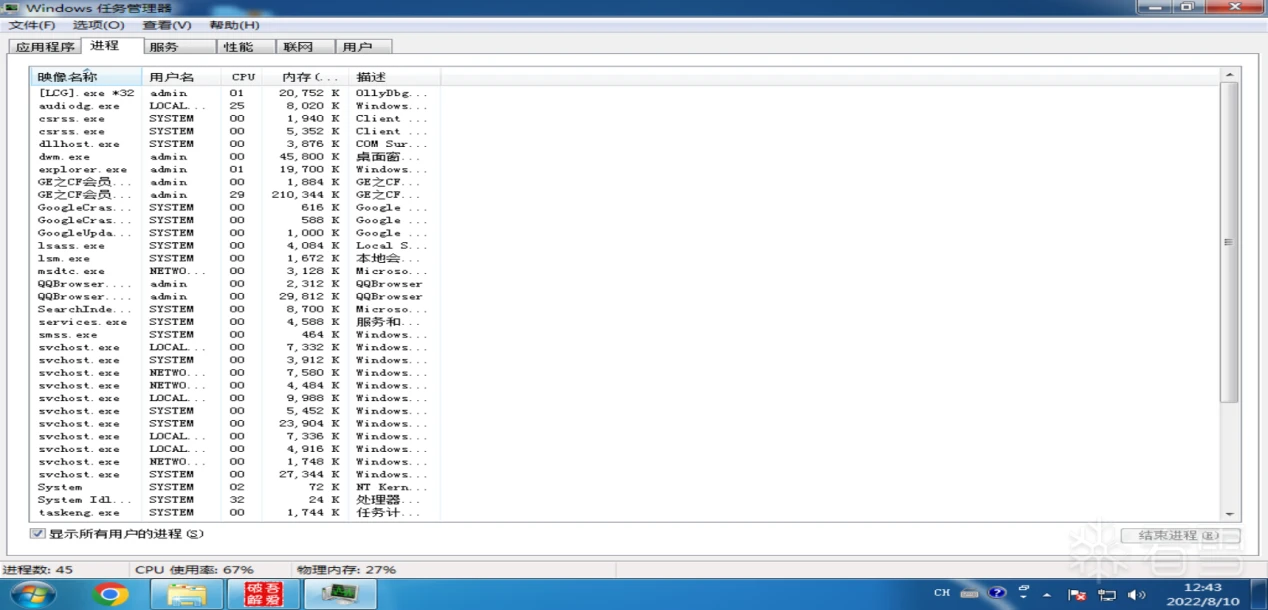This screenshot has width=1268, height=610.
Task: Select the lsass.exe process
Action: pyautogui.click(x=235, y=246)
